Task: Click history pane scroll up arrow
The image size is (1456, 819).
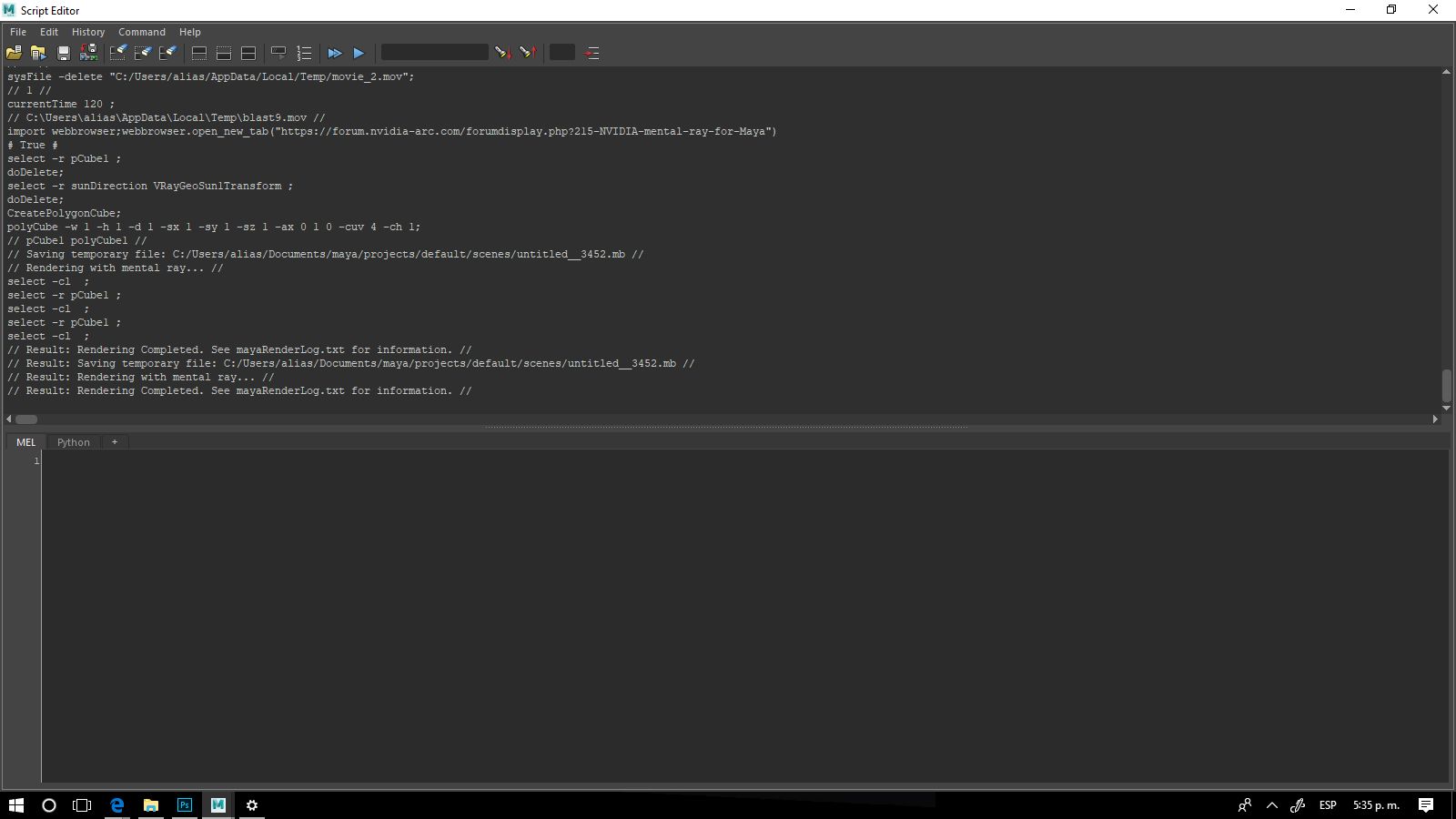Action: (1446, 72)
